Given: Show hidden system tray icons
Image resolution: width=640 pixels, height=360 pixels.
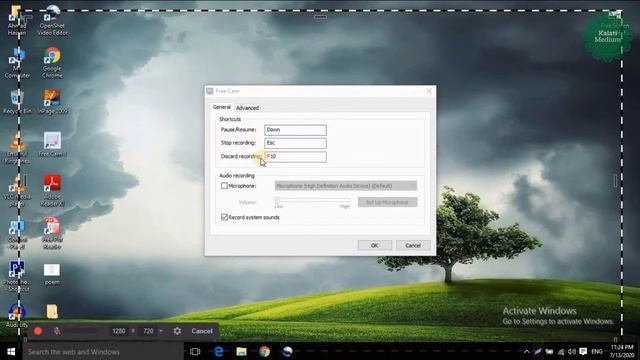Looking at the screenshot, I should click(x=527, y=351).
